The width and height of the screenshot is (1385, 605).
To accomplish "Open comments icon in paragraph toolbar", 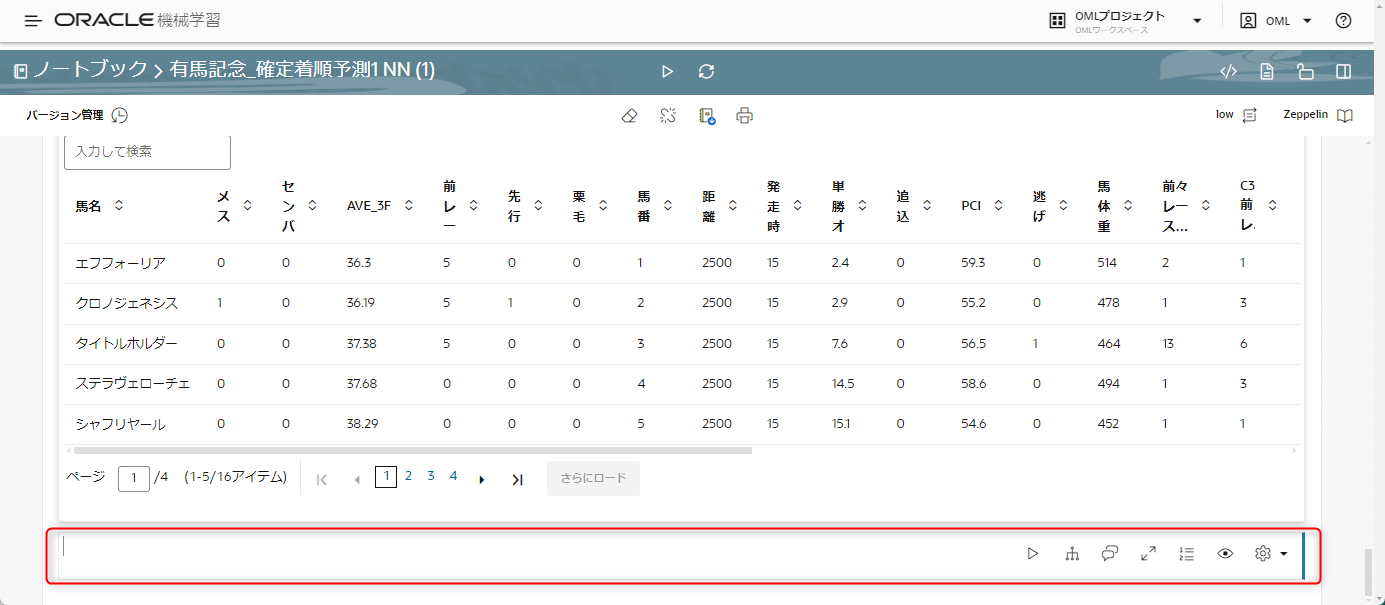I will click(x=1110, y=553).
